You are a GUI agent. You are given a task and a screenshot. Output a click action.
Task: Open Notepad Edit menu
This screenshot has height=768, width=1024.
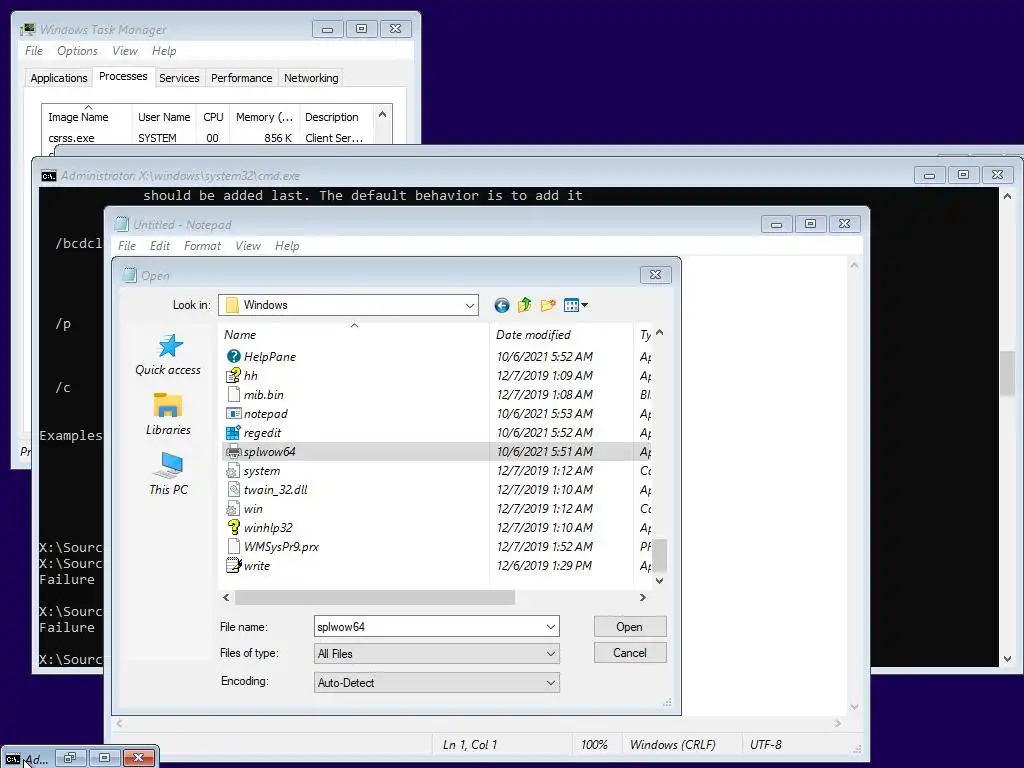(x=159, y=246)
